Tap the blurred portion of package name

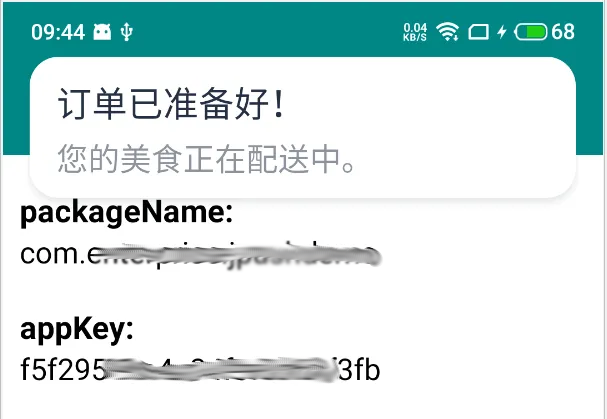pyautogui.click(x=237, y=255)
